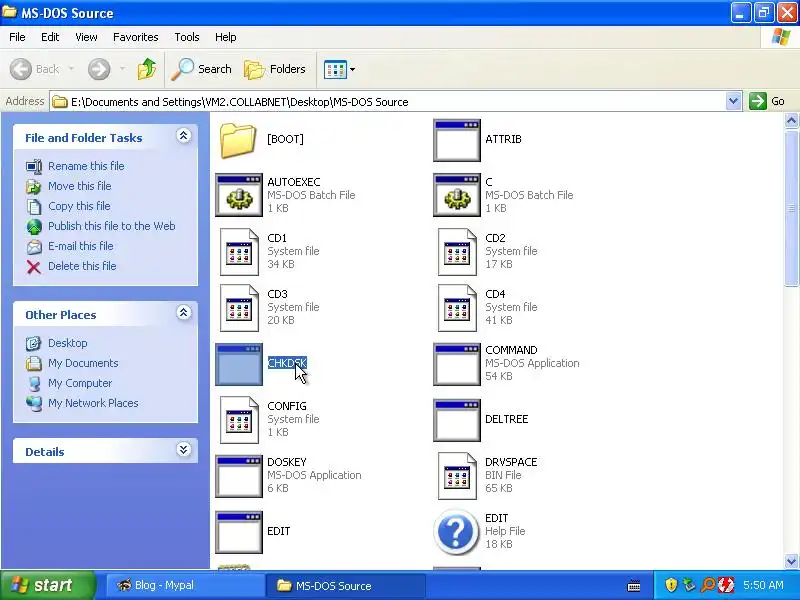
Task: Open the Search pane
Action: click(x=202, y=69)
